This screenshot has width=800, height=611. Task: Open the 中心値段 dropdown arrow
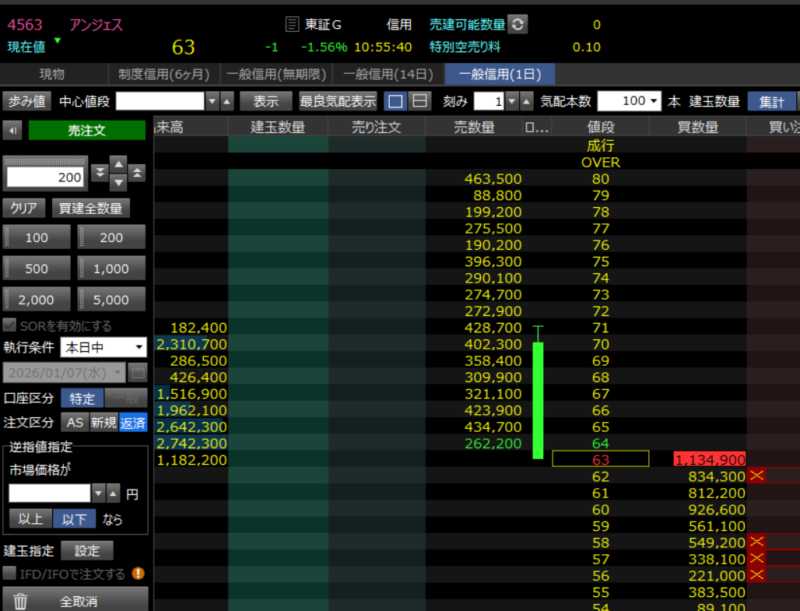[x=211, y=101]
